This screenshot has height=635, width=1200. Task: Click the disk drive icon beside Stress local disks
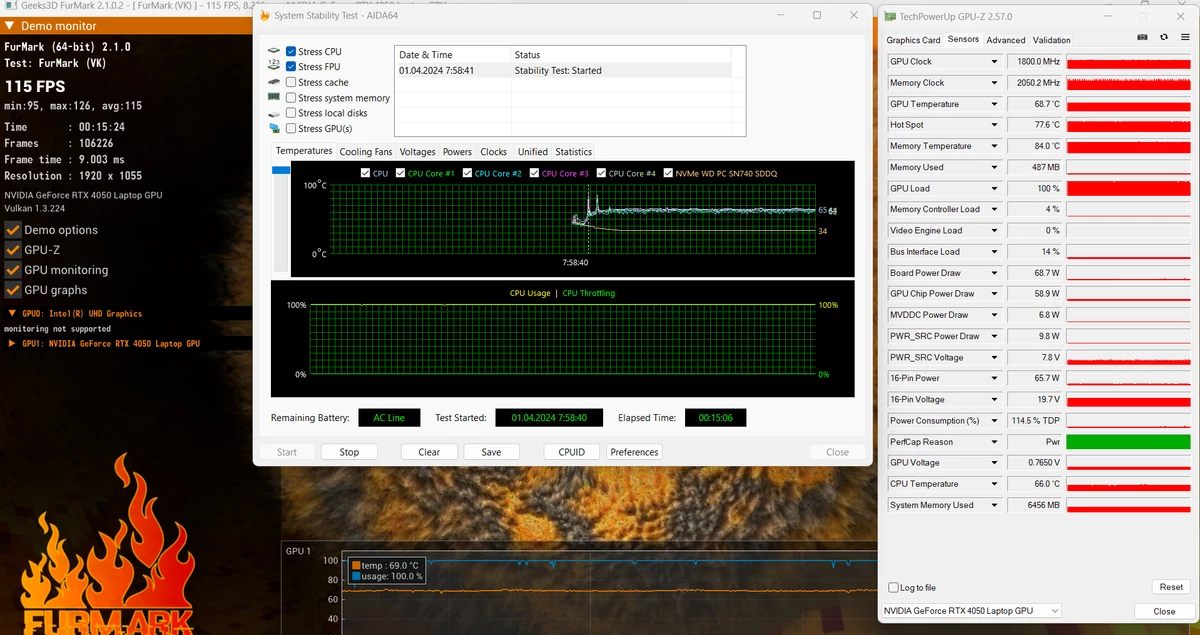click(x=274, y=113)
